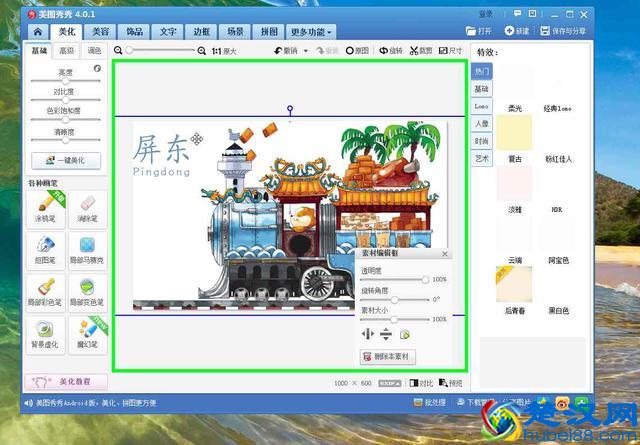This screenshot has width=640, height=445.
Task: Select the 局部马赛克 mosaic tool
Action: (x=88, y=251)
